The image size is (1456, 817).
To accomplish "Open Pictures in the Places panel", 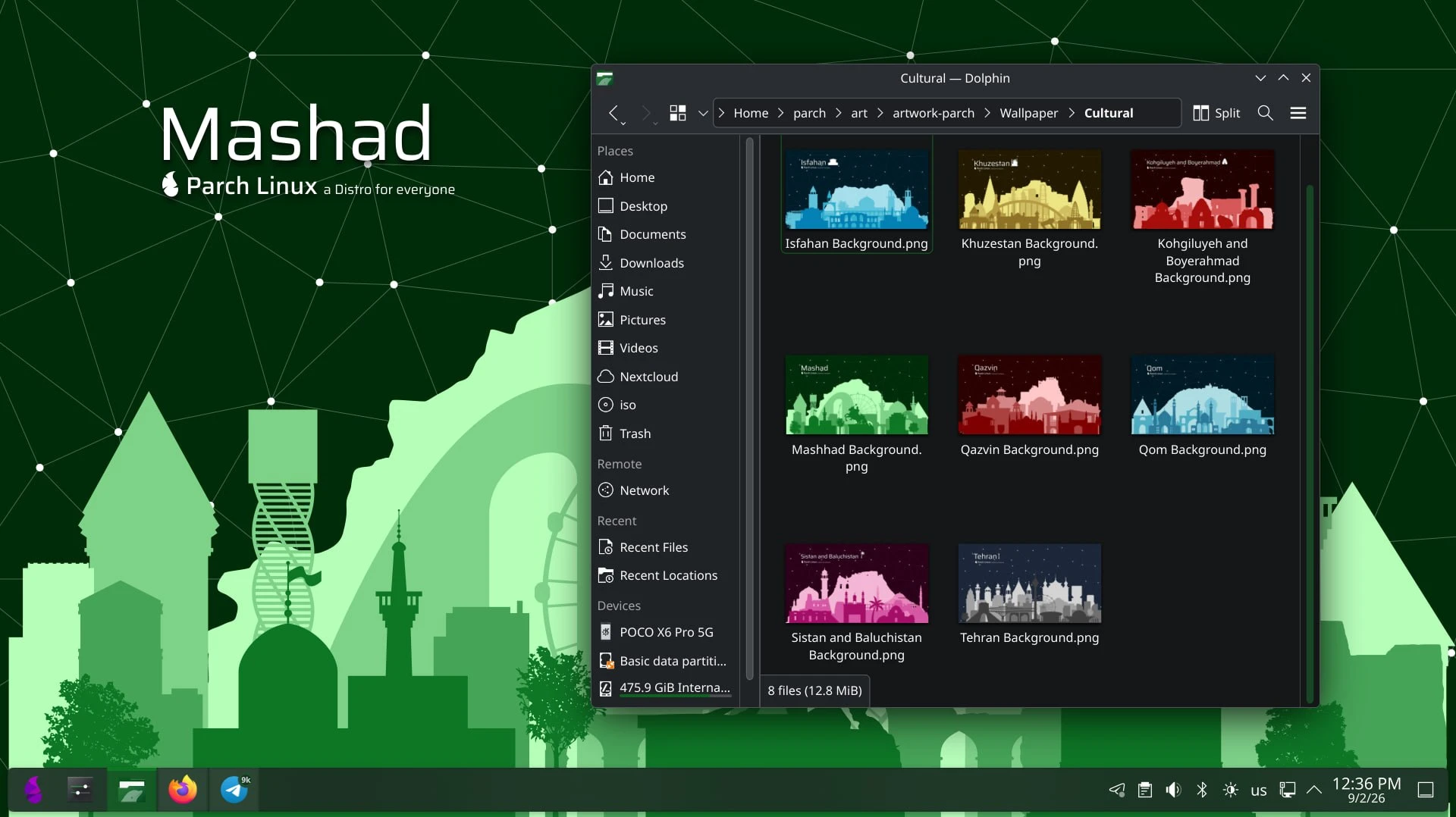I will [665, 320].
